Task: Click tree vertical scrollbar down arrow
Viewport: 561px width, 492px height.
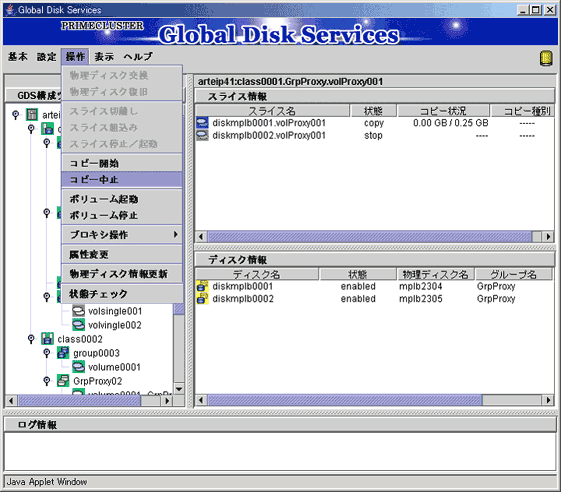Action: (x=179, y=389)
